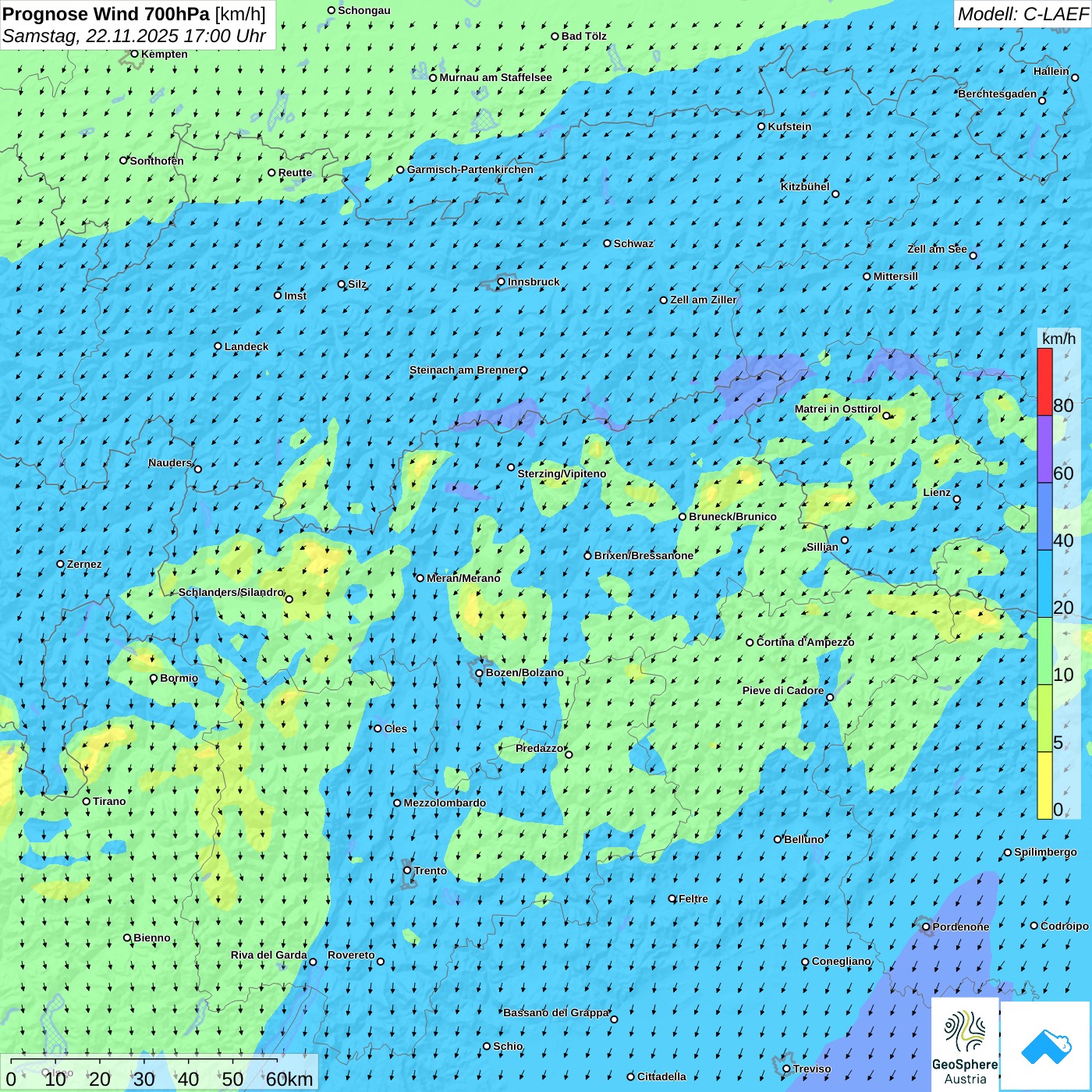Image resolution: width=1092 pixels, height=1092 pixels.
Task: Click the GeoSphere Austria logo
Action: click(x=965, y=1044)
